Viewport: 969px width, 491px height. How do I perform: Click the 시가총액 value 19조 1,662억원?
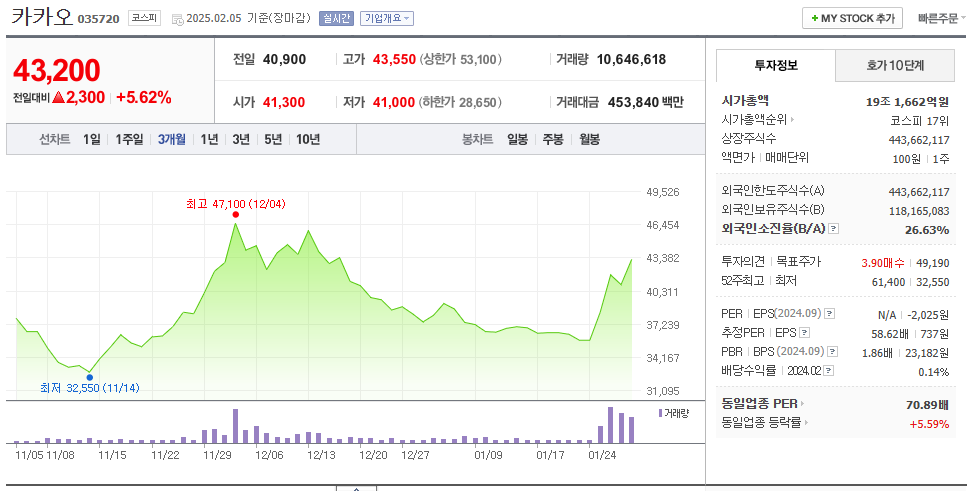907,102
